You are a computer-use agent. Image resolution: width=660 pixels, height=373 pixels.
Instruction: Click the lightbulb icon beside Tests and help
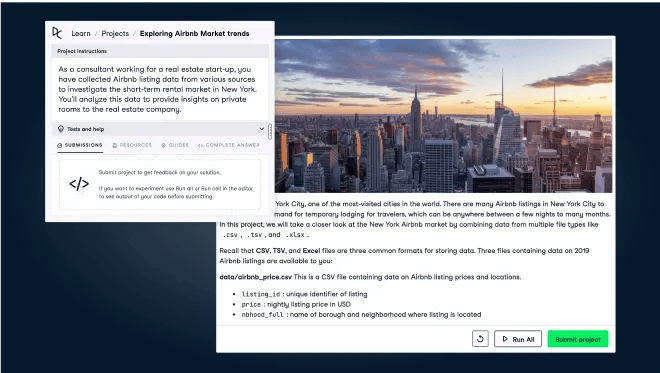click(x=61, y=129)
